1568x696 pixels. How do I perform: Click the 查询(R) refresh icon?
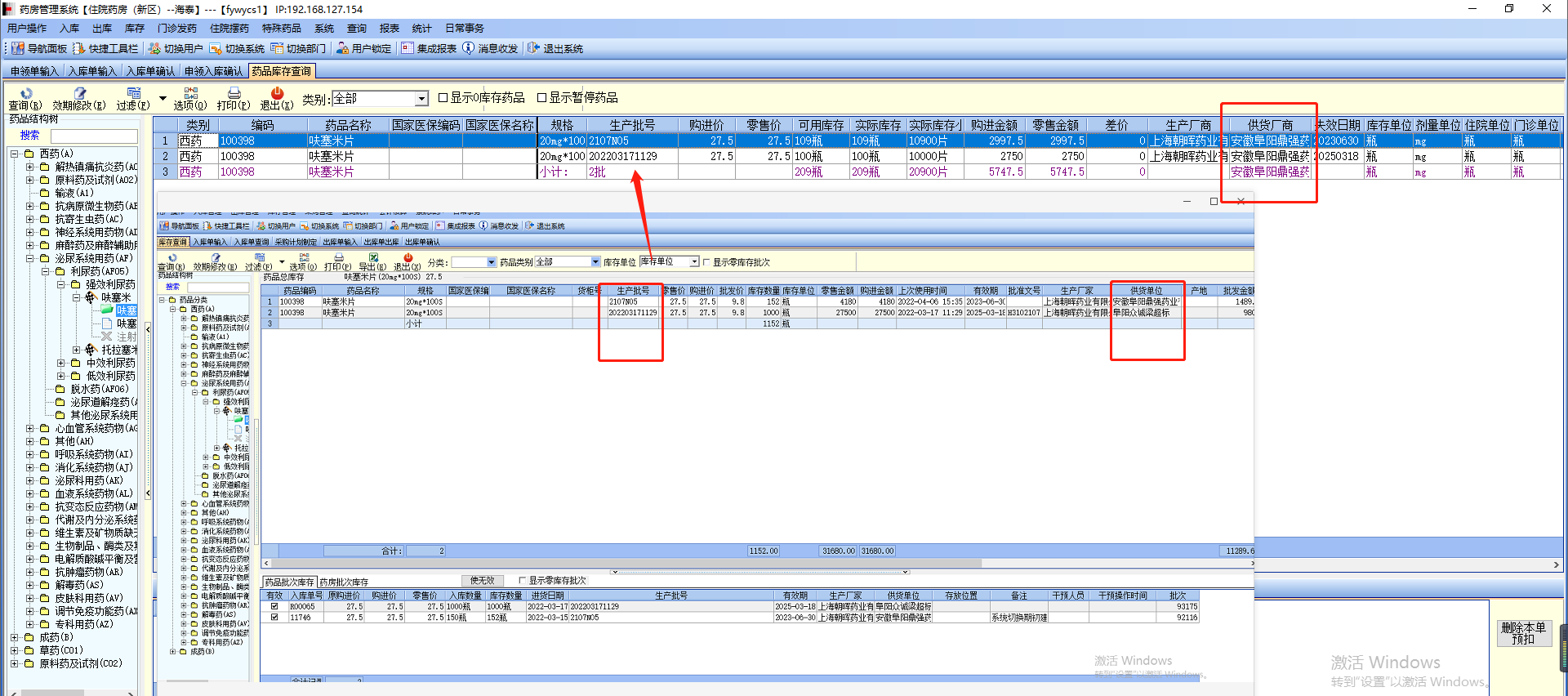pyautogui.click(x=25, y=94)
